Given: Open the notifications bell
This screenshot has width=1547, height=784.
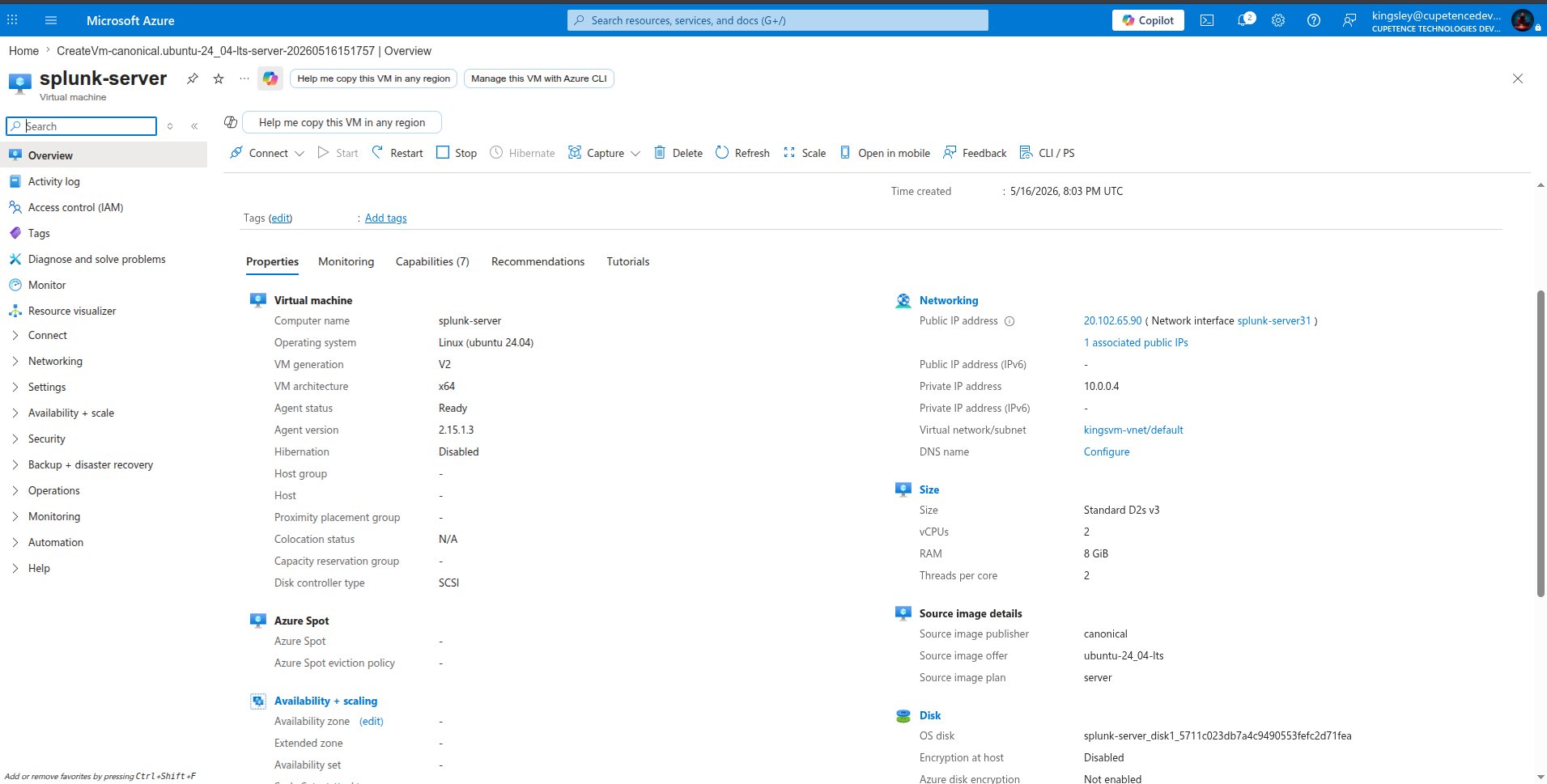Looking at the screenshot, I should [x=1245, y=20].
